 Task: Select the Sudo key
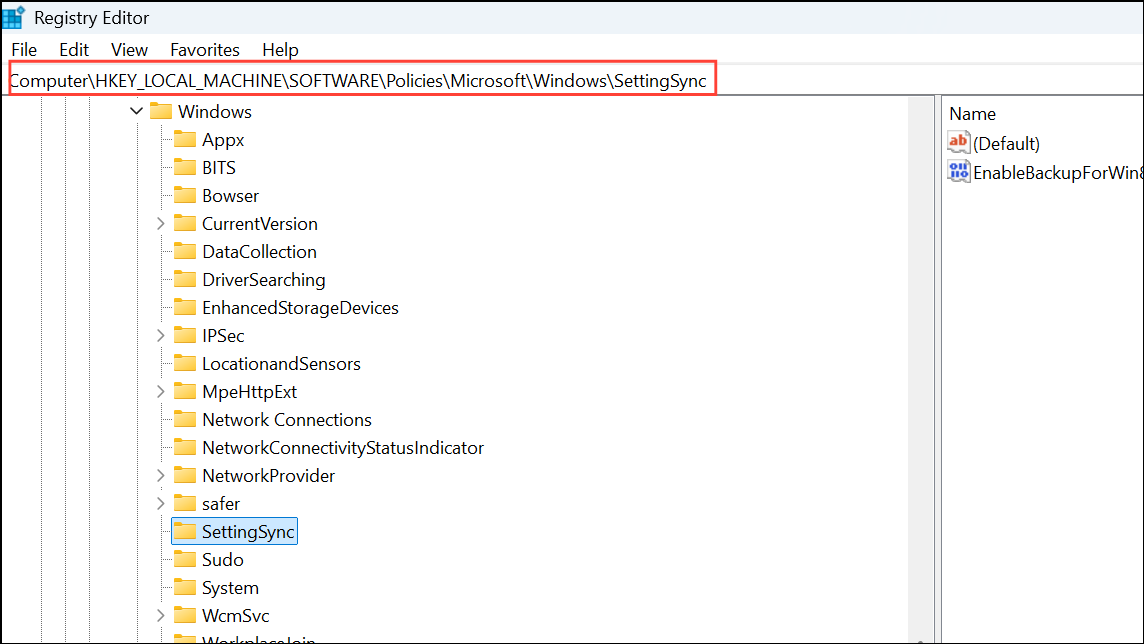(x=223, y=559)
